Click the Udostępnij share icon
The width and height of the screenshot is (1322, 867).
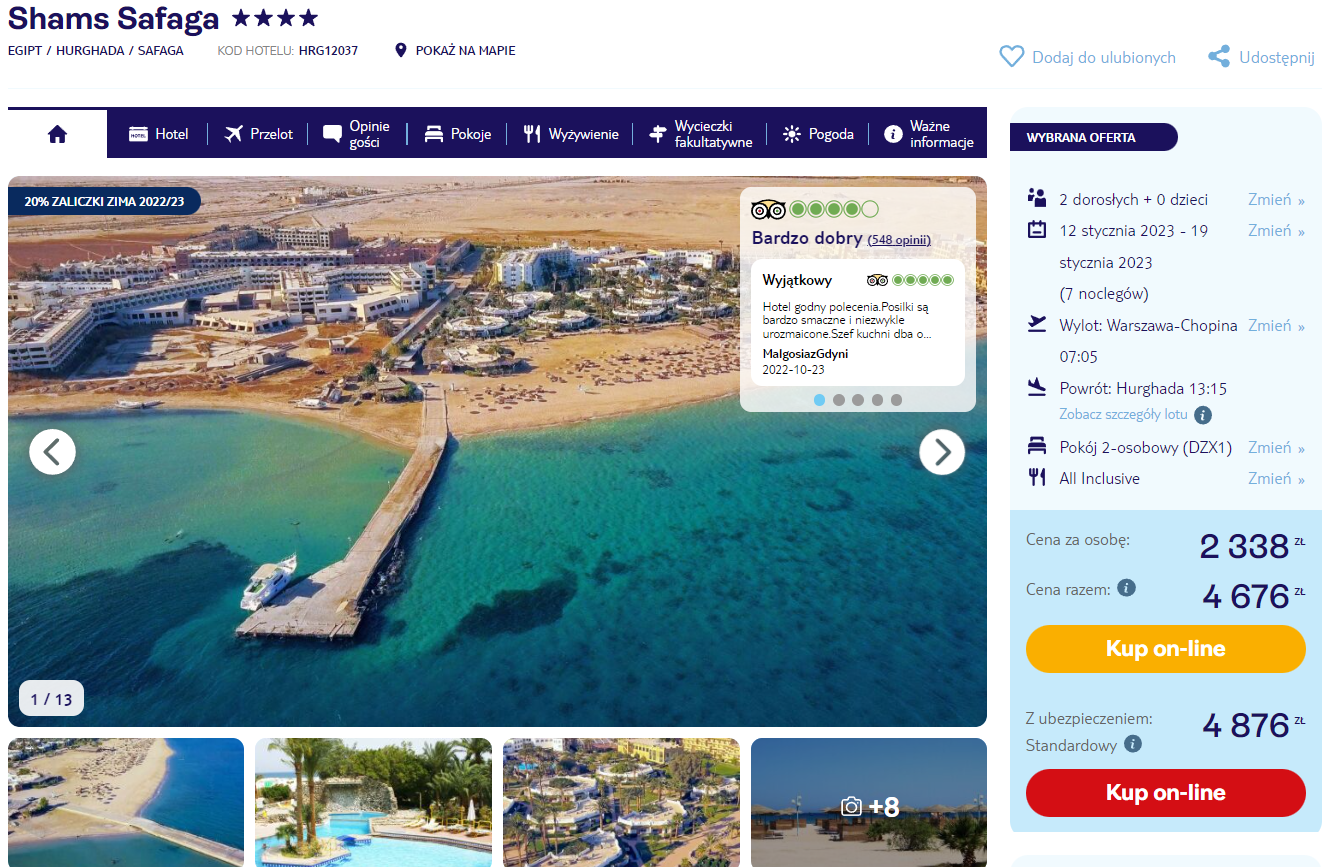pos(1219,57)
